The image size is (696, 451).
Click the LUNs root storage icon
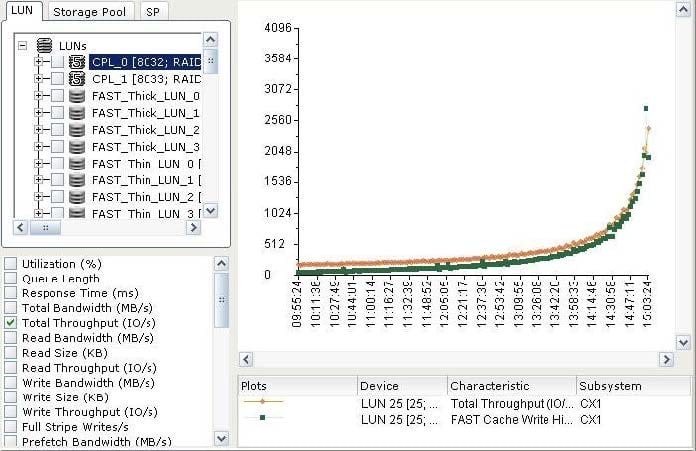tap(44, 45)
